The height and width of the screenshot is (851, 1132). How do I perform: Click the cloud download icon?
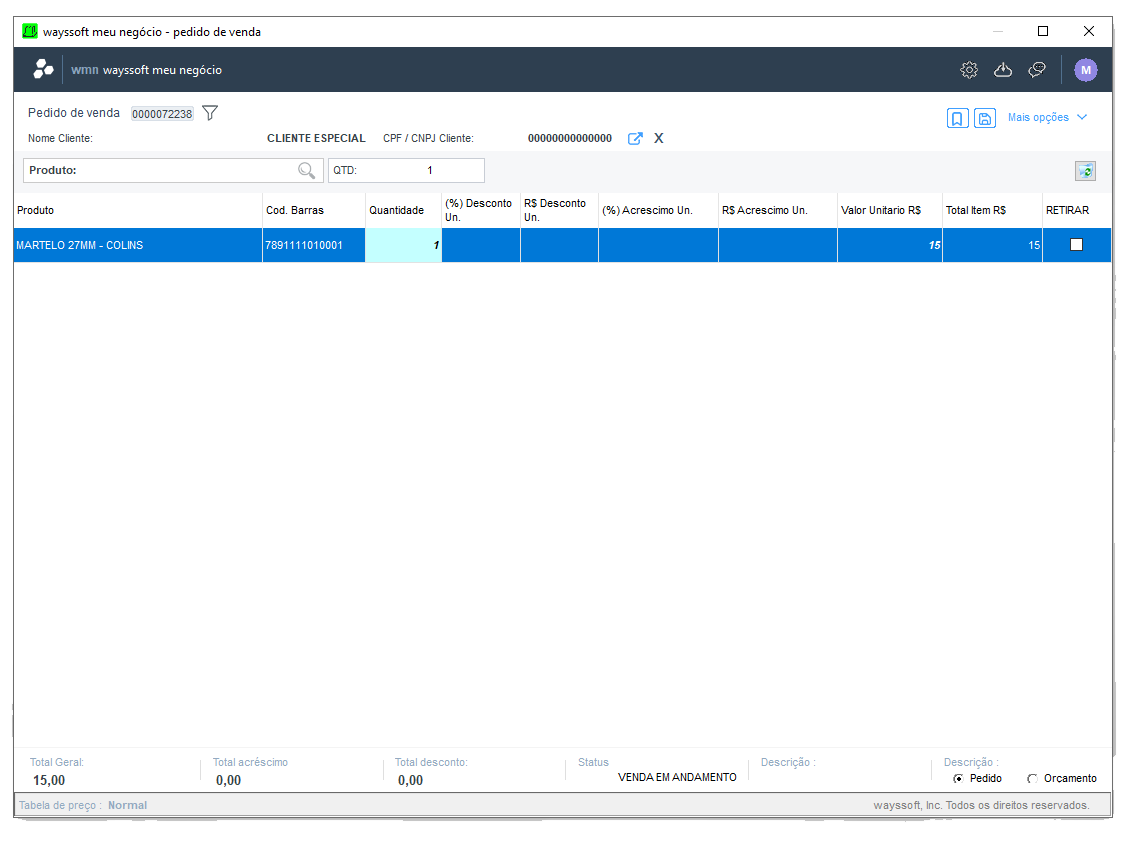point(1003,70)
